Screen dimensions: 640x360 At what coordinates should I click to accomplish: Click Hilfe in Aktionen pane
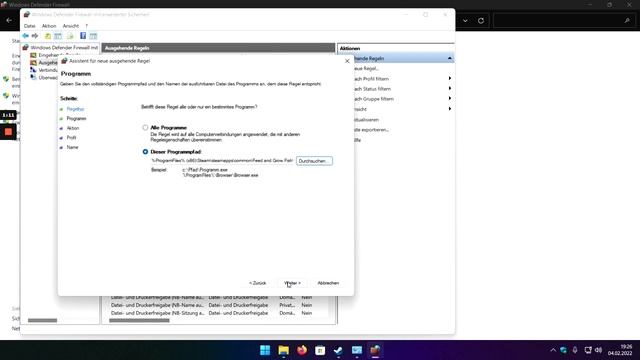(357, 140)
